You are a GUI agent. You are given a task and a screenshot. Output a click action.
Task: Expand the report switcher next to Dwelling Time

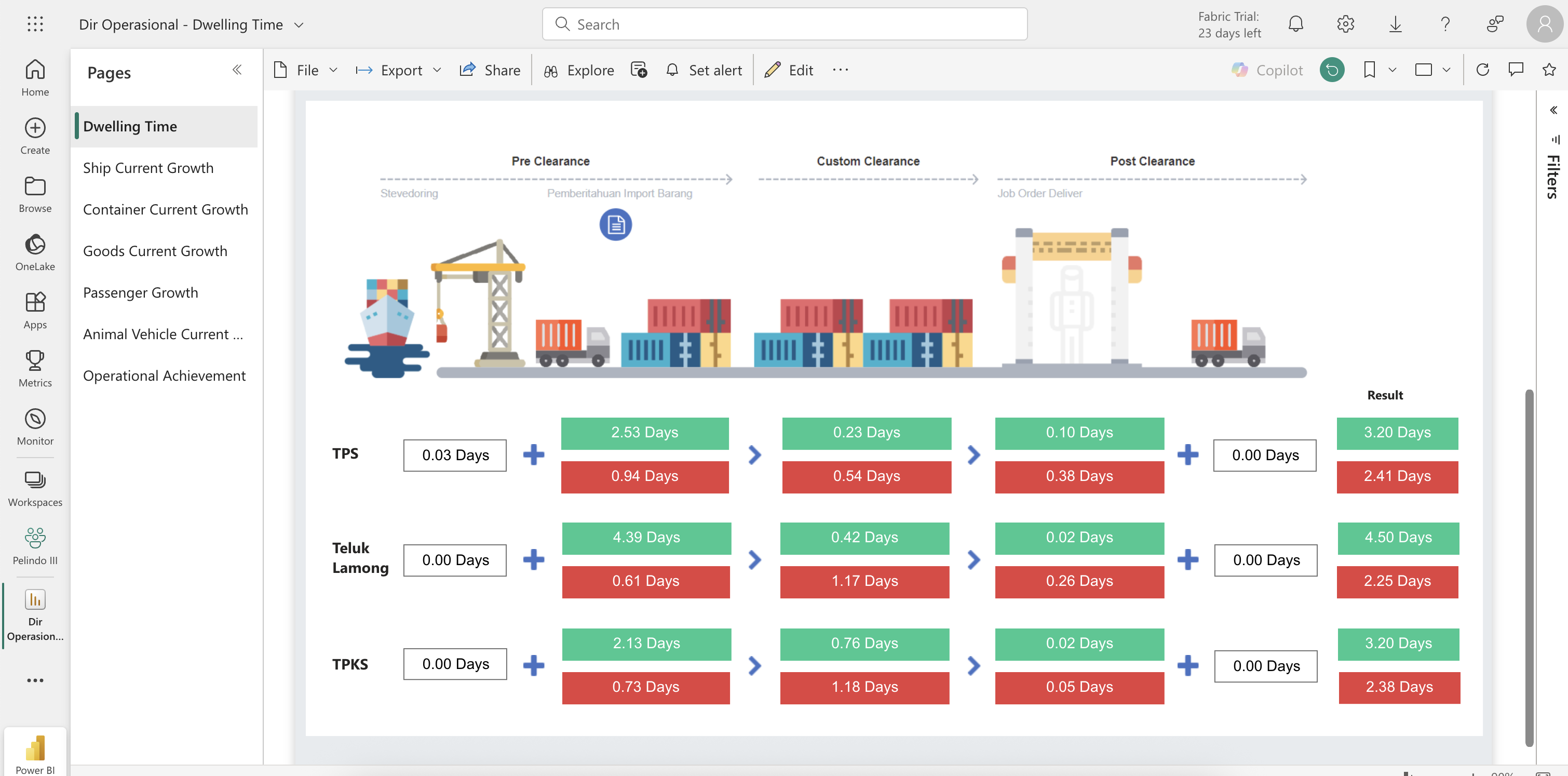[x=299, y=24]
